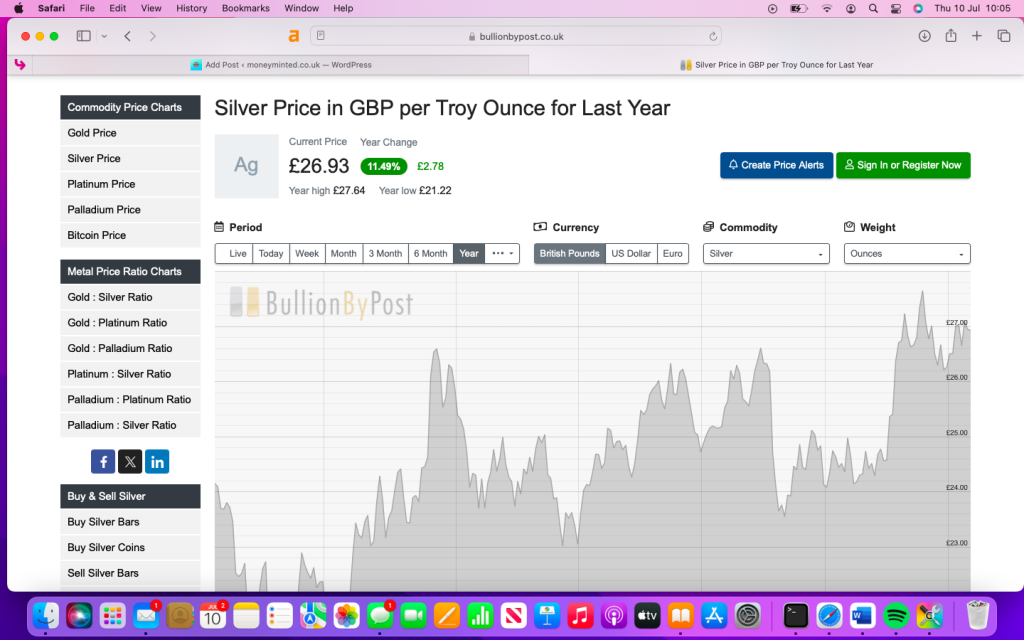1024x640 pixels.
Task: Click the Safari Share icon in toolbar
Action: click(950, 36)
